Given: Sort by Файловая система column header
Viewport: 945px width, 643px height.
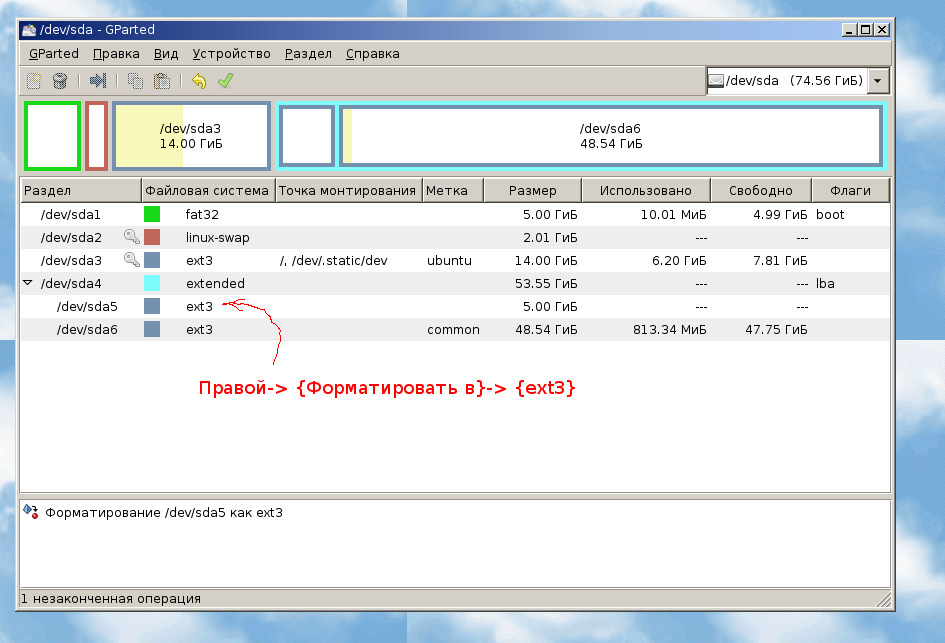Looking at the screenshot, I should coord(208,190).
